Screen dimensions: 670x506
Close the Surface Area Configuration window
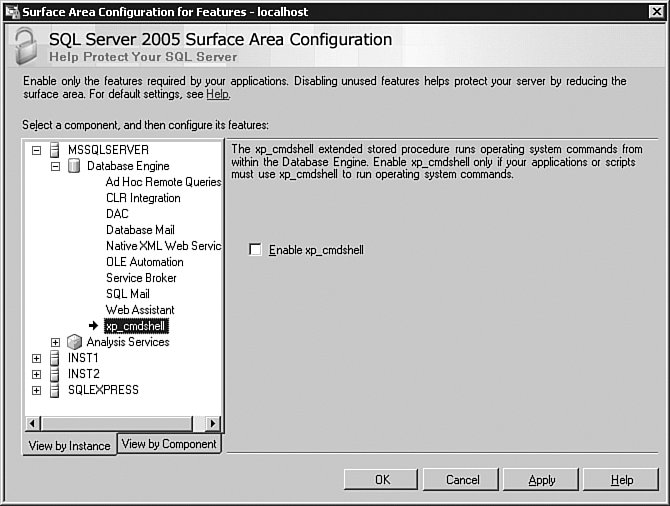click(656, 12)
